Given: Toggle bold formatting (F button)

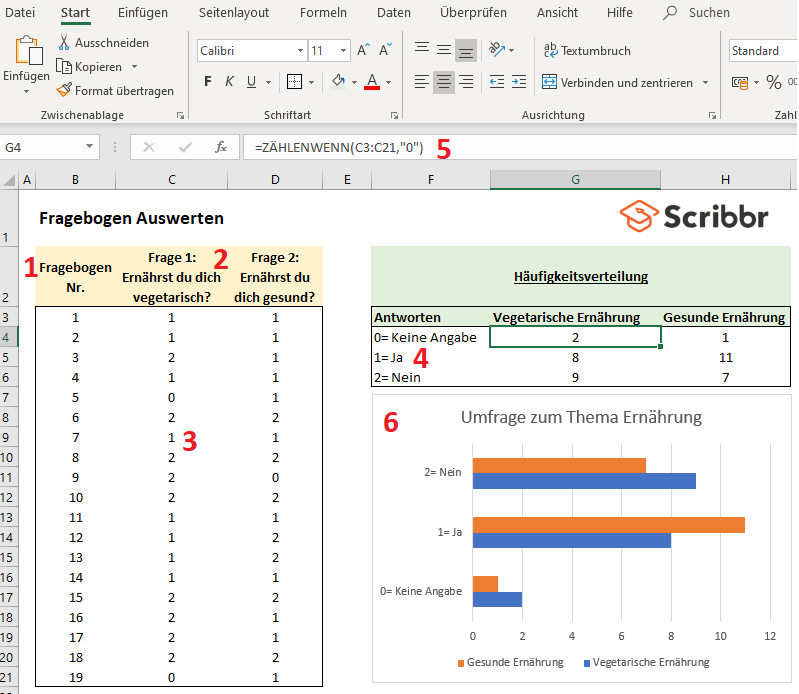Looking at the screenshot, I should (208, 82).
